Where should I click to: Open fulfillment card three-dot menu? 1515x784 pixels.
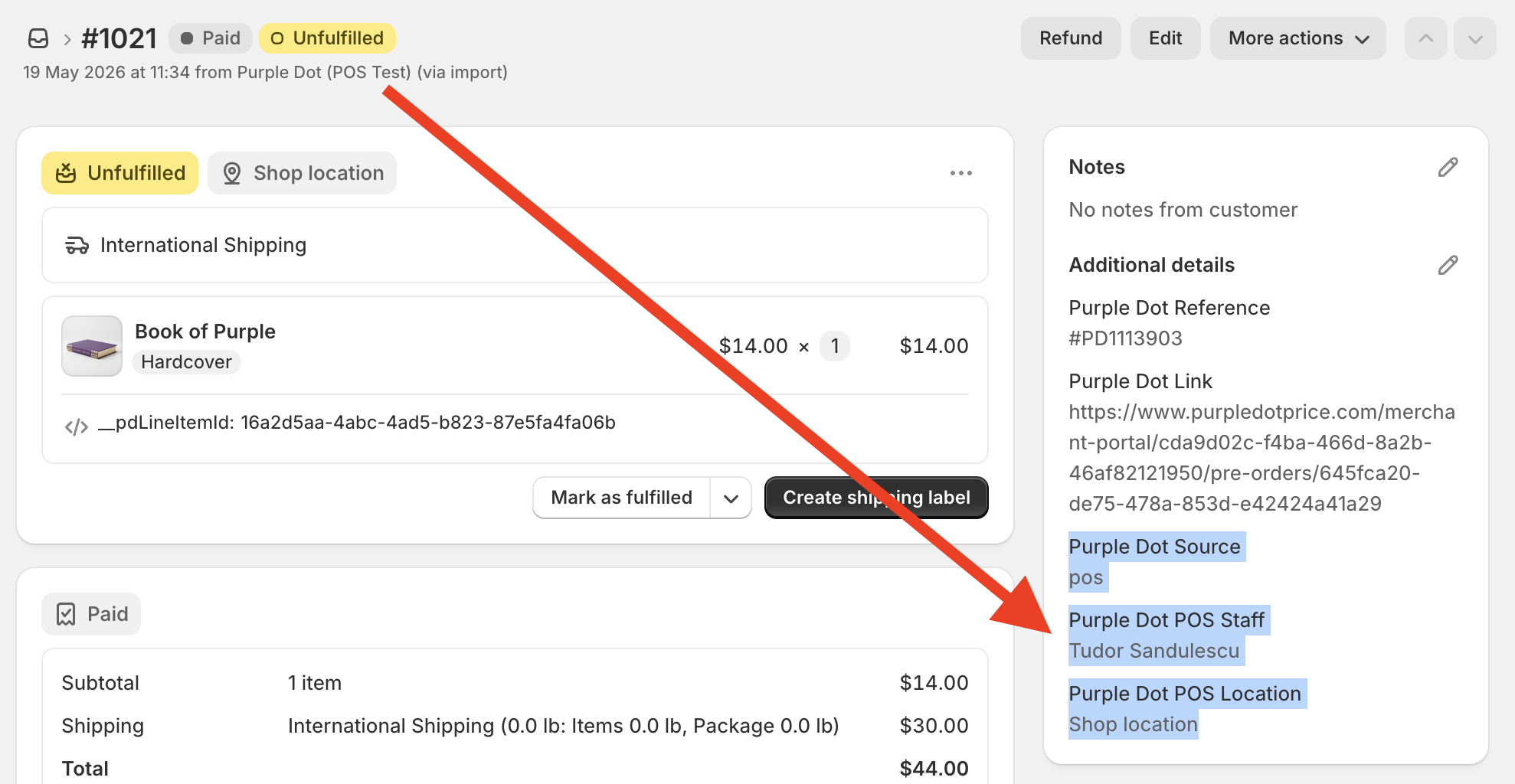961,173
